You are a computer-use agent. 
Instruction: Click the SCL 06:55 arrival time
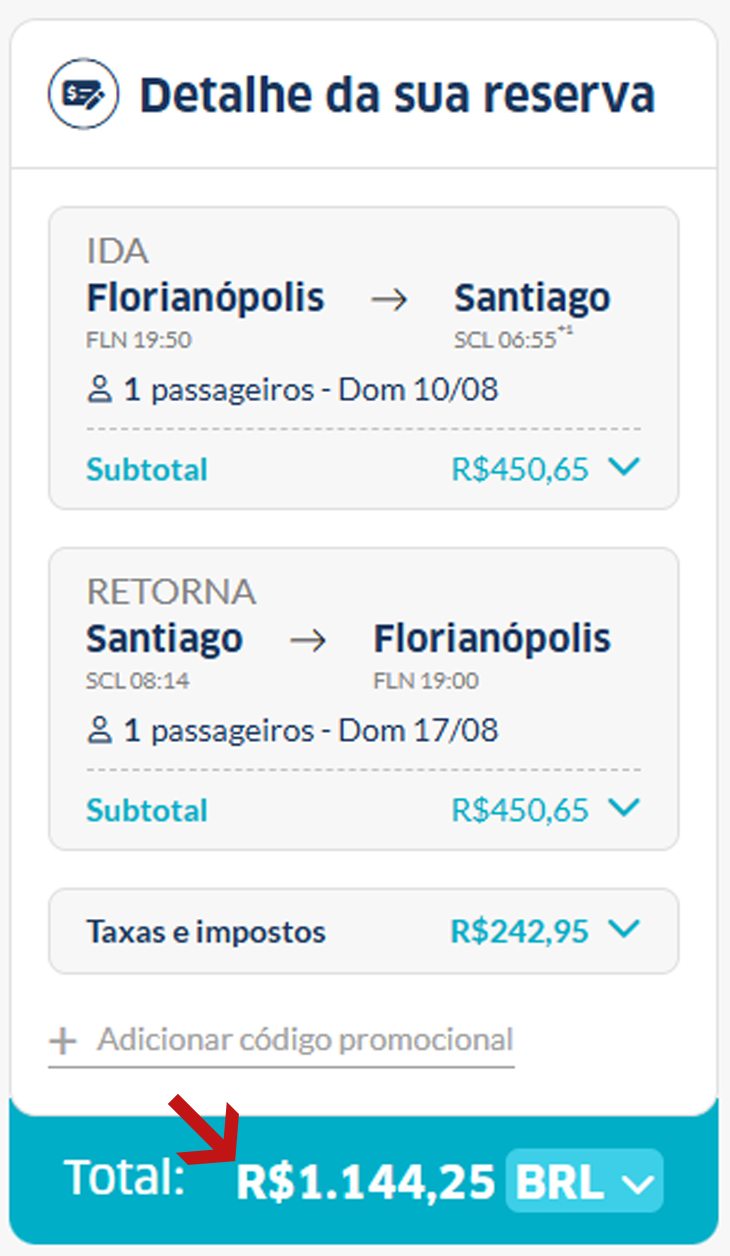pyautogui.click(x=505, y=340)
